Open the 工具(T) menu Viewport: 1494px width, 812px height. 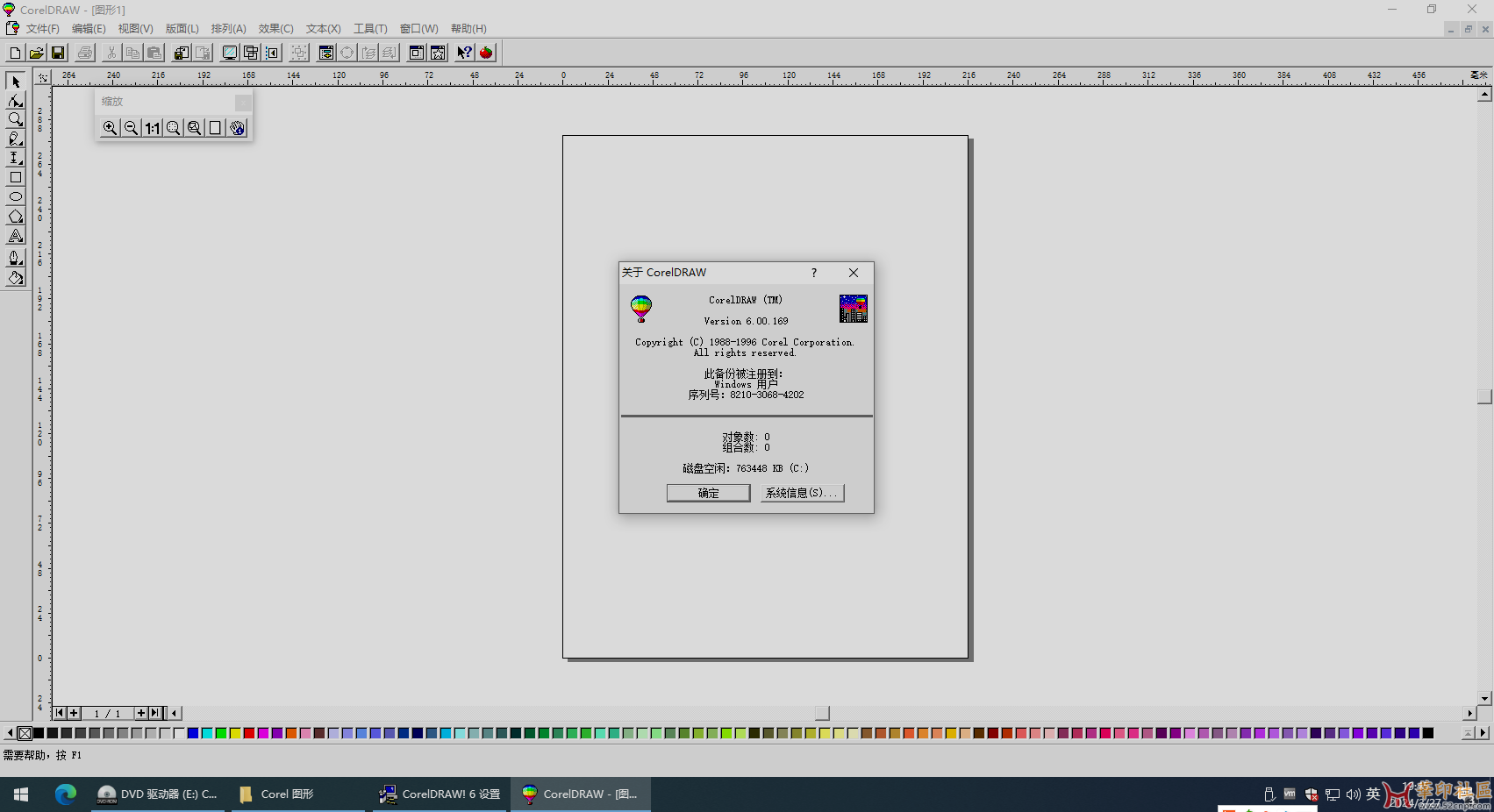pyautogui.click(x=370, y=29)
